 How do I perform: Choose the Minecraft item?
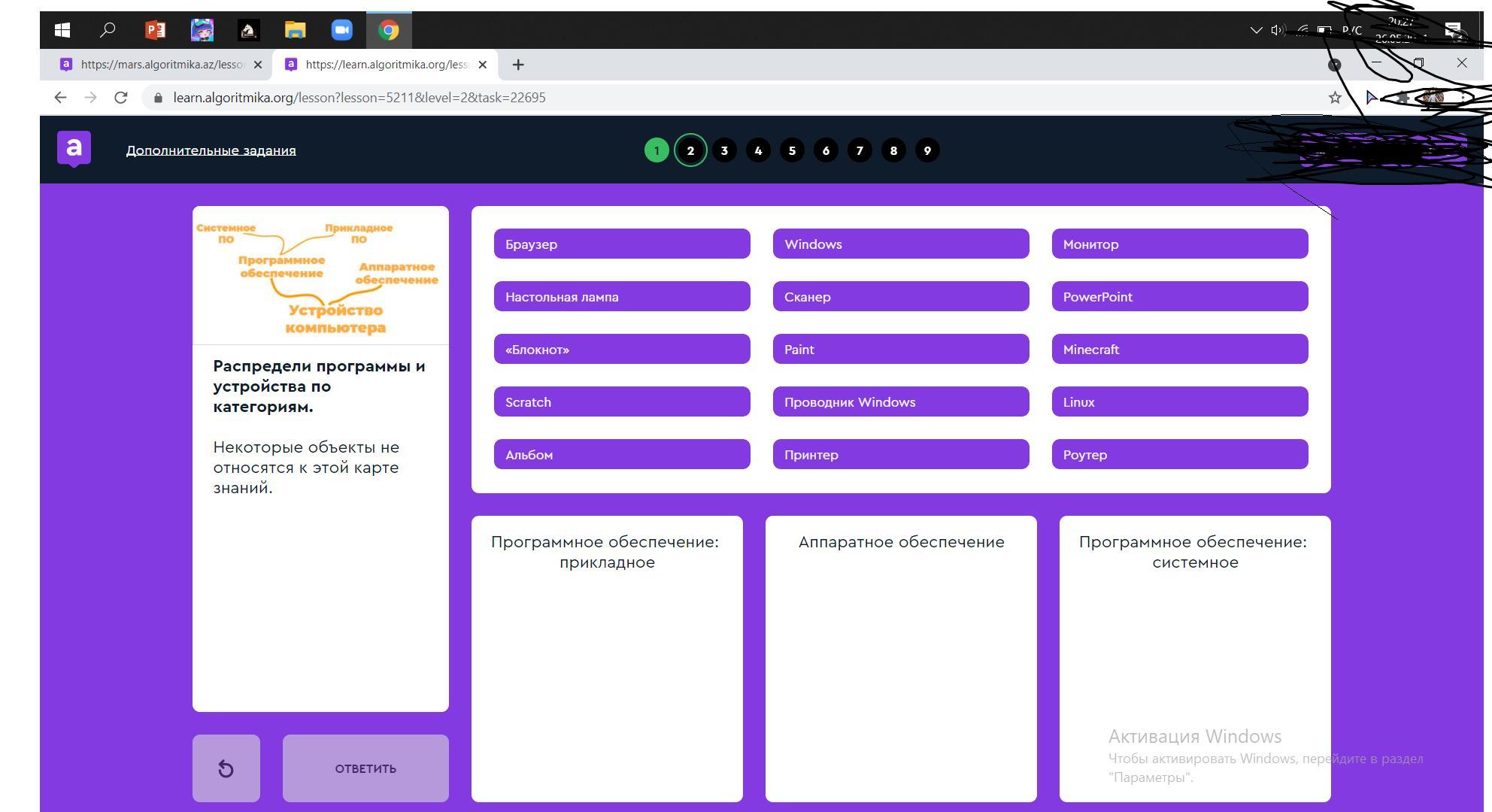point(1180,349)
